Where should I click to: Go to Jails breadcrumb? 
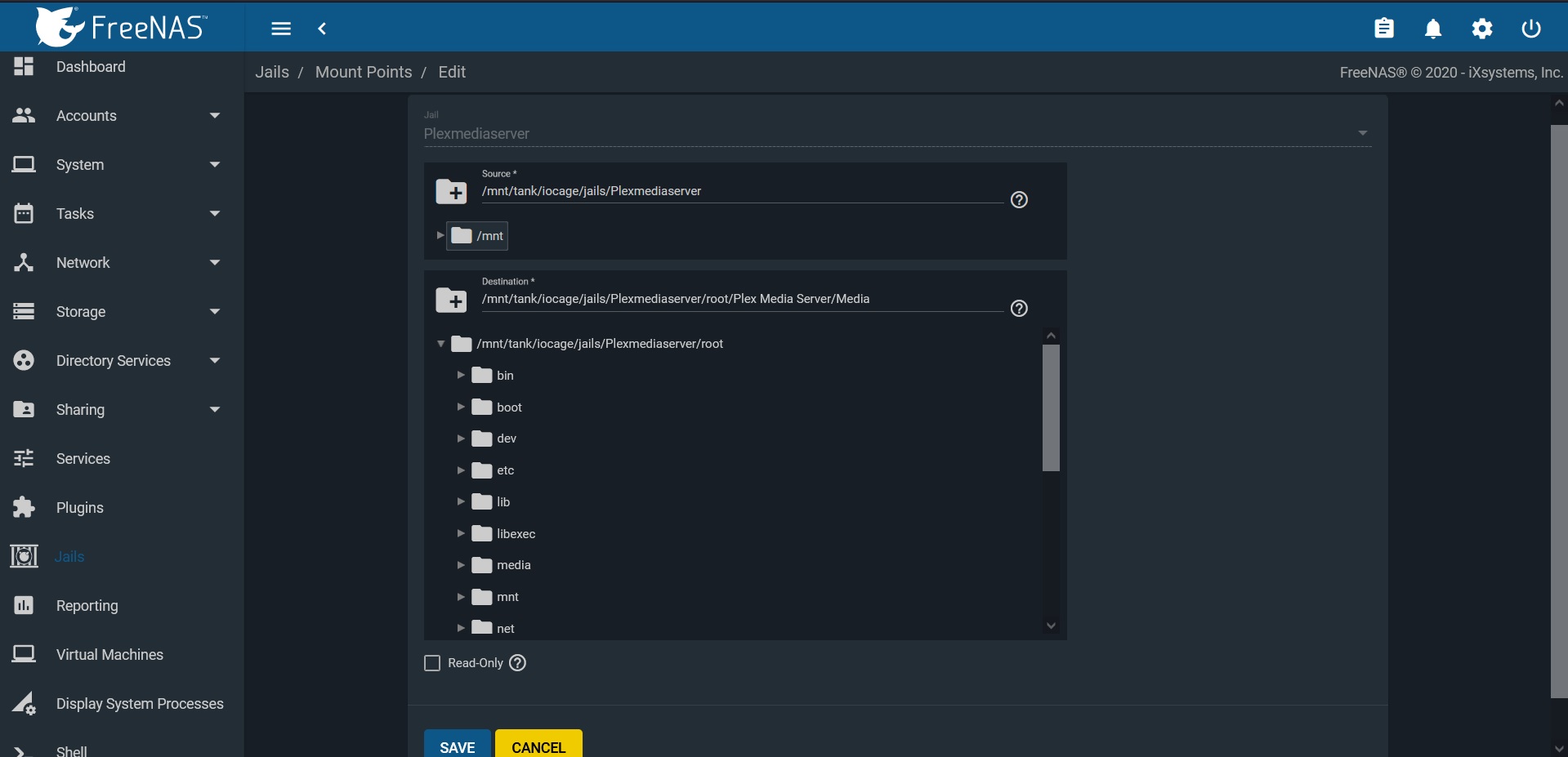pos(272,72)
